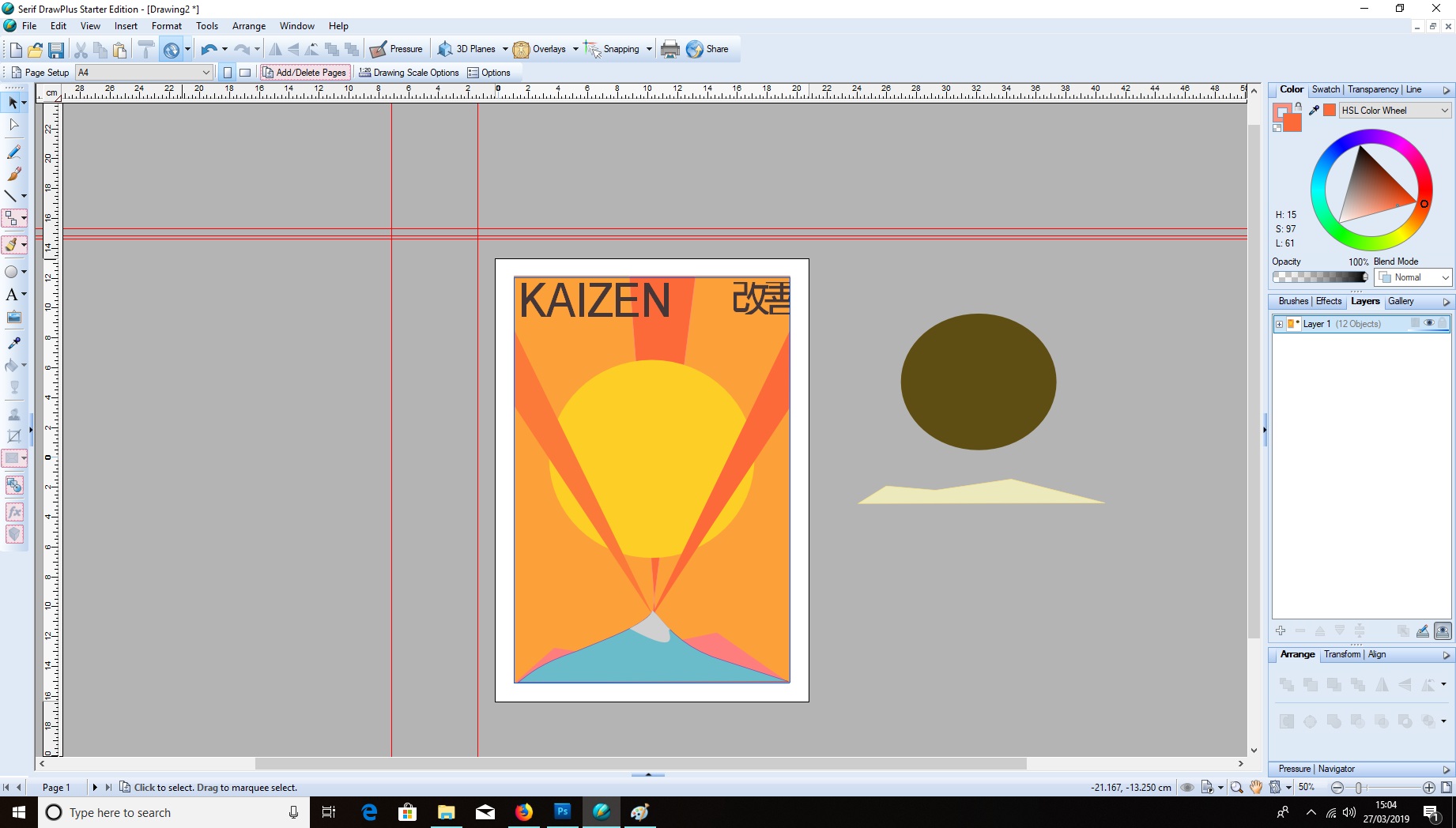1456x828 pixels.
Task: Expand Layer 1 object tree
Action: coord(1279,324)
